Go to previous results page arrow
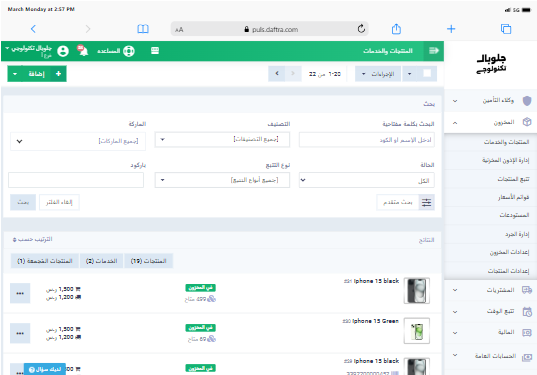 coord(293,74)
